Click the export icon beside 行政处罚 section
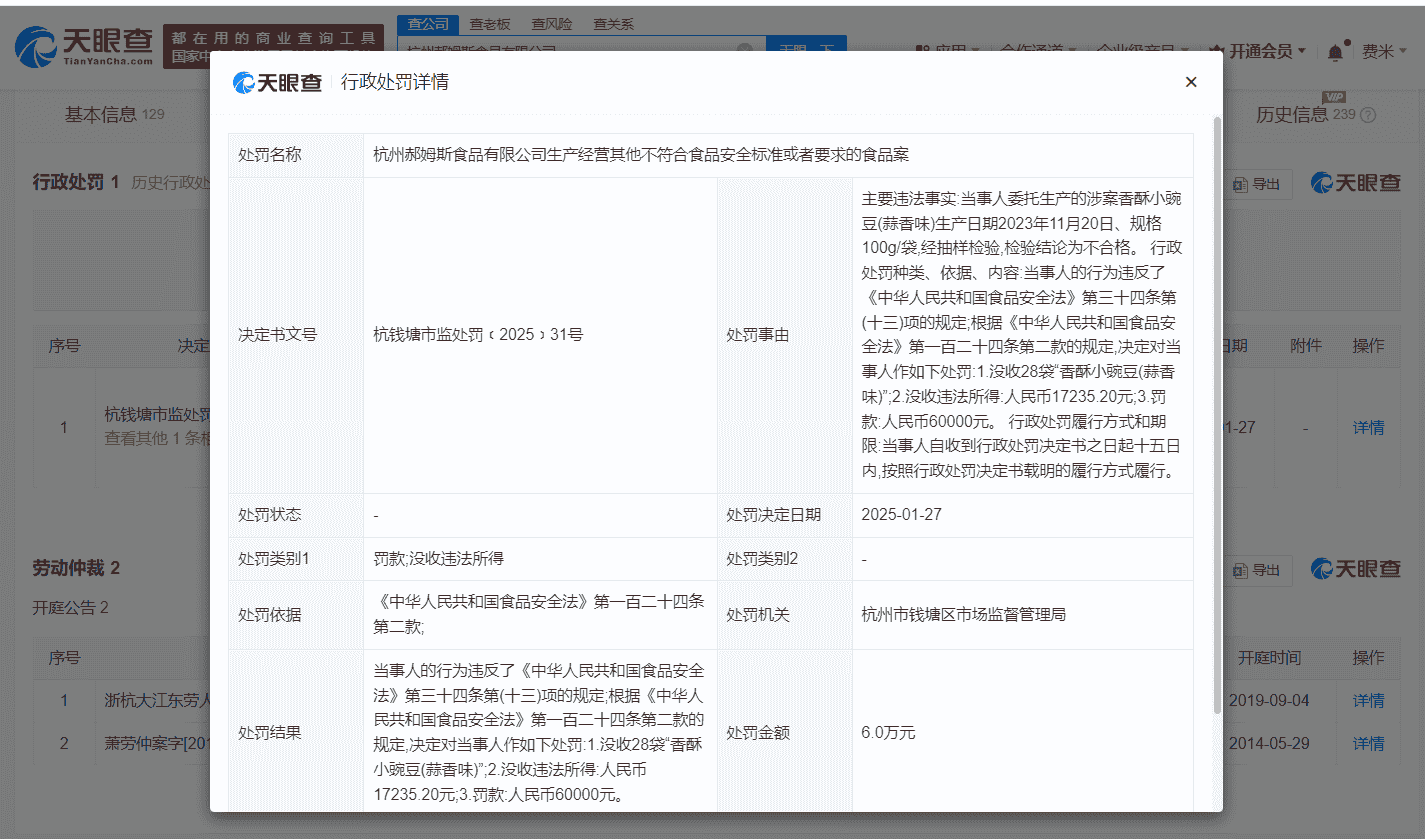Viewport: 1425px width, 839px height. (1257, 184)
